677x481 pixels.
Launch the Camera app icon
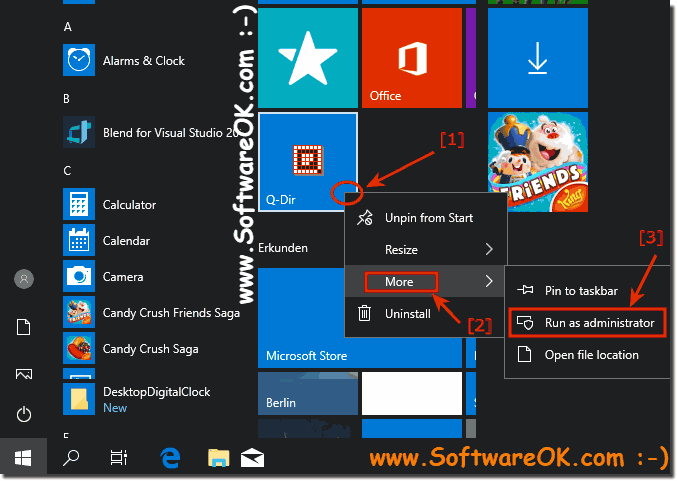coord(79,276)
